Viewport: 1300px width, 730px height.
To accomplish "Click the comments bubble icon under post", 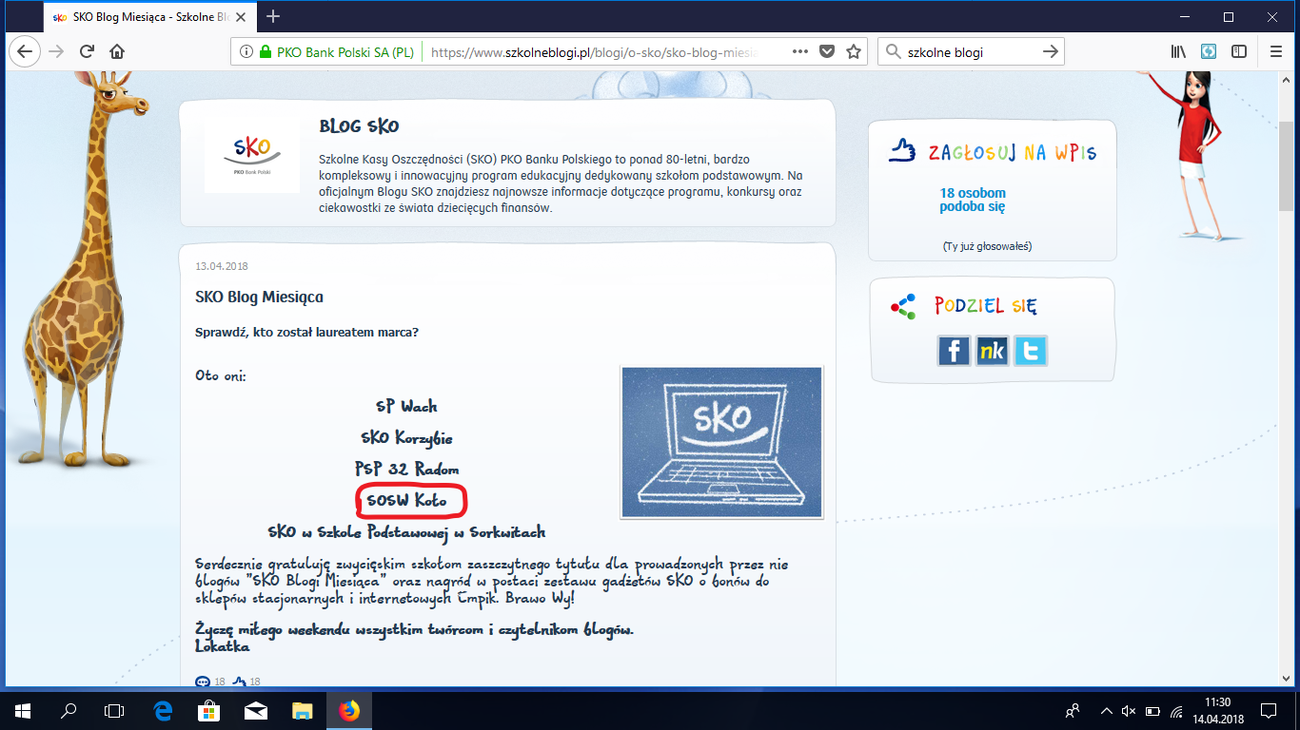I will point(202,682).
